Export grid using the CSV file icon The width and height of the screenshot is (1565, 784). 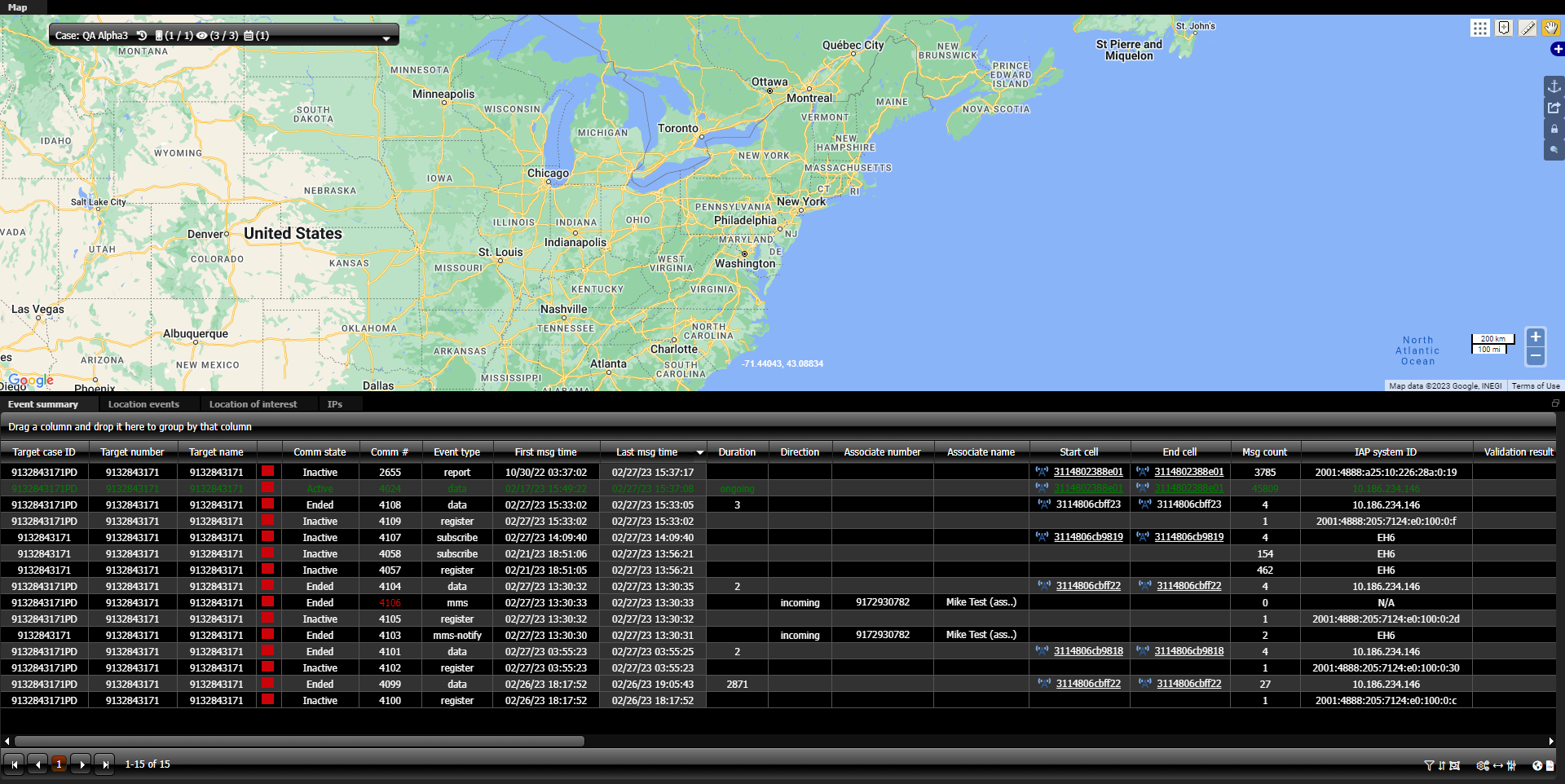(x=1550, y=765)
